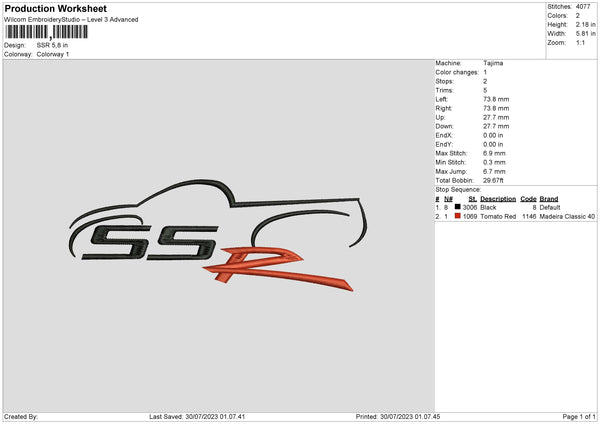Click the Default brand entry
The image size is (600, 424).
[550, 207]
